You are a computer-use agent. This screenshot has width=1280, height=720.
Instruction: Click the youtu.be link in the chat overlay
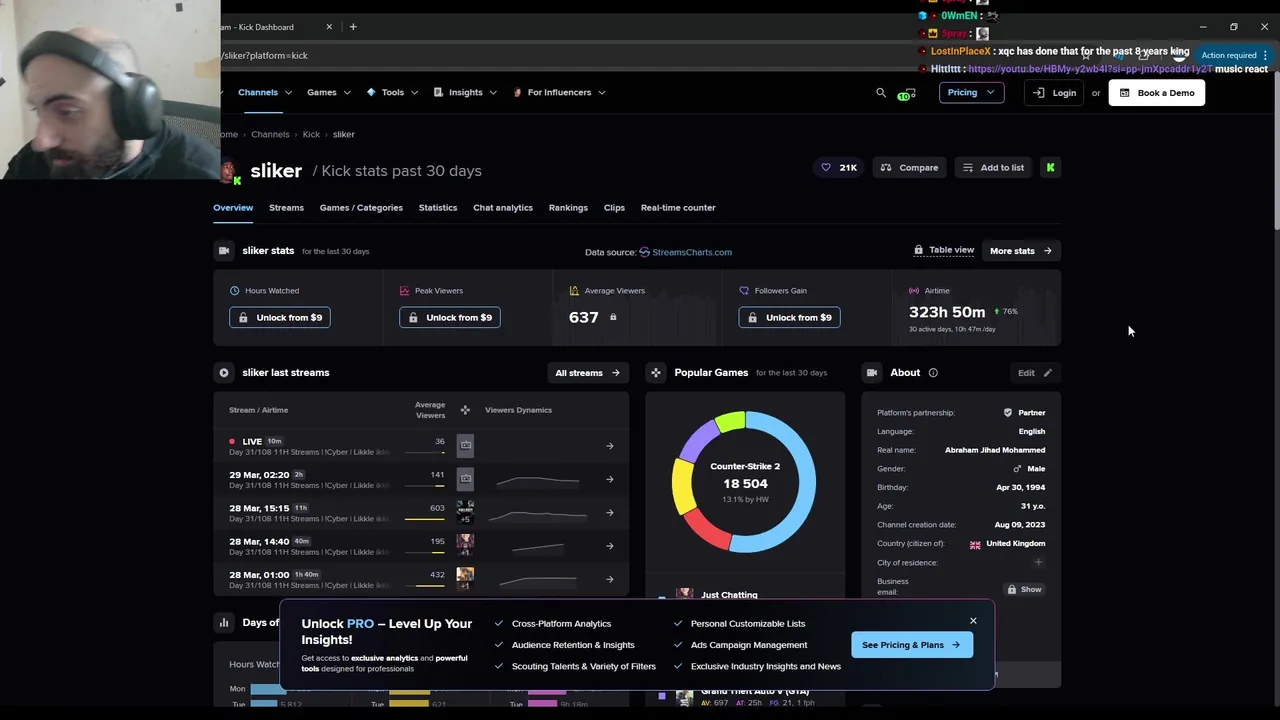pyautogui.click(x=1090, y=69)
